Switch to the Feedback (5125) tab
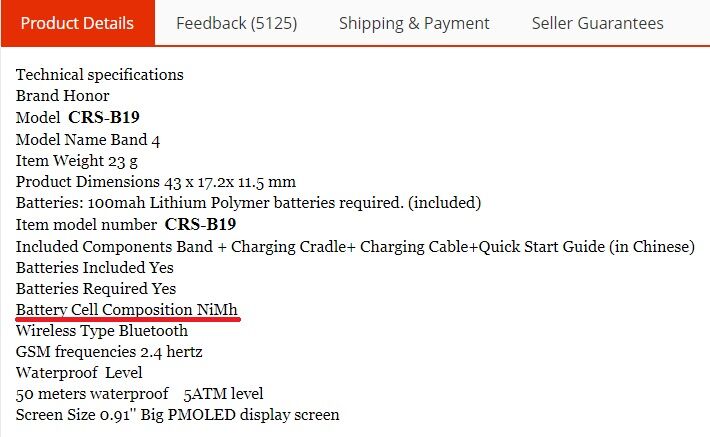Image resolution: width=710 pixels, height=437 pixels. pyautogui.click(x=236, y=23)
